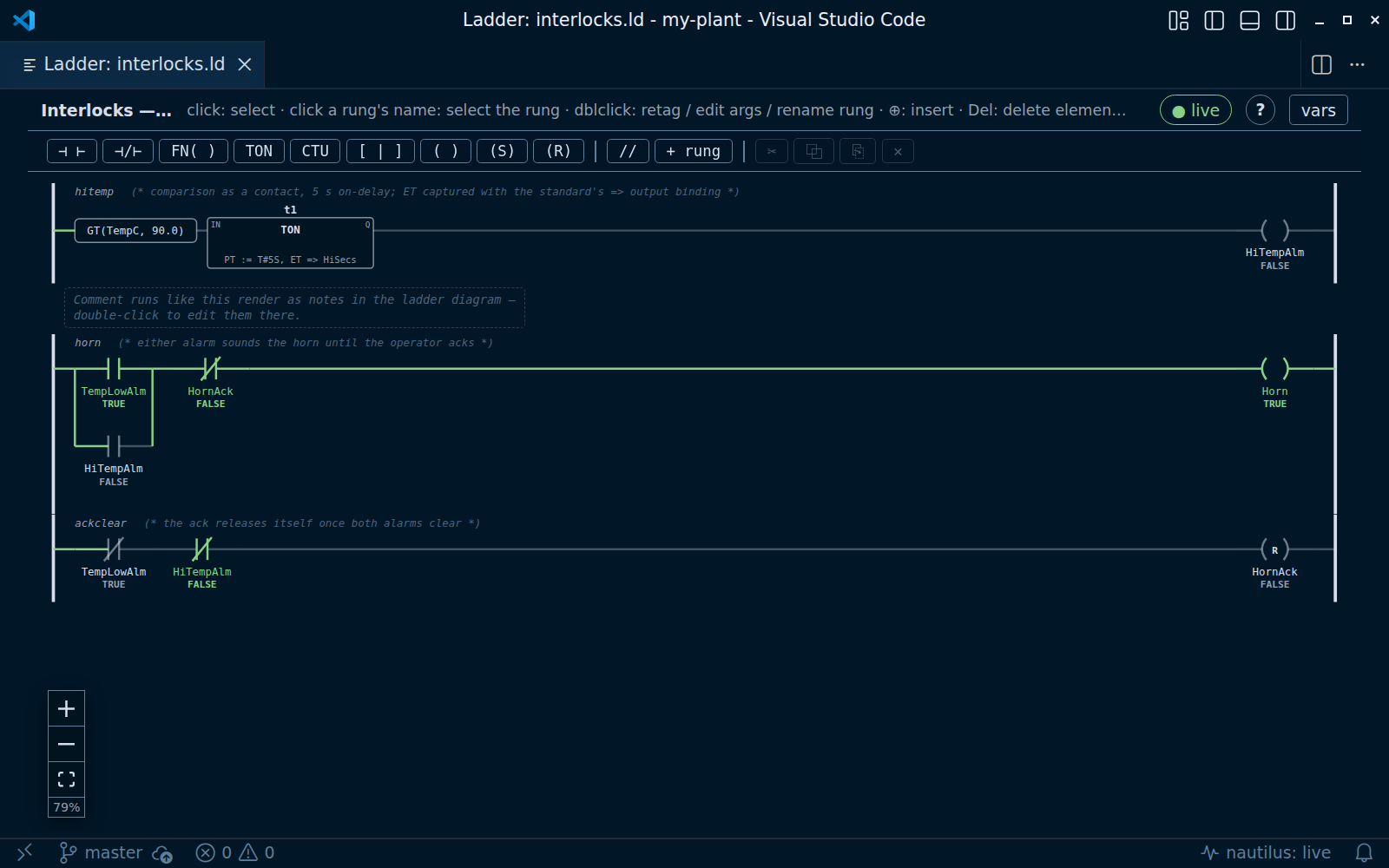Select the GT(TempC, 90.0) contact

pos(135,231)
